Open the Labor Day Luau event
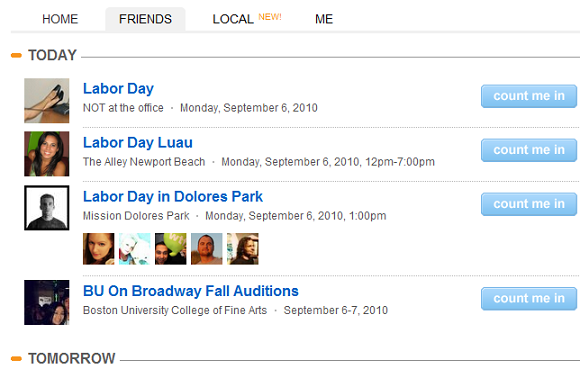The height and width of the screenshot is (369, 580). (138, 143)
